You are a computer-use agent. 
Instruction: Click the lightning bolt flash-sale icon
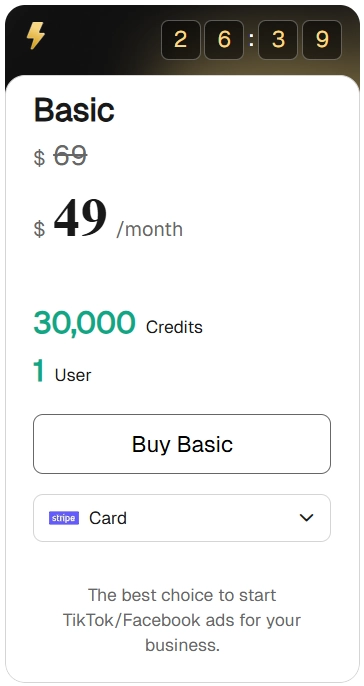point(35,36)
